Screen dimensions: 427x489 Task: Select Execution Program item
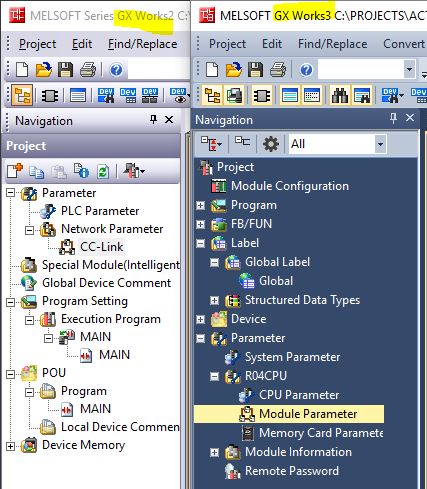pyautogui.click(x=111, y=319)
